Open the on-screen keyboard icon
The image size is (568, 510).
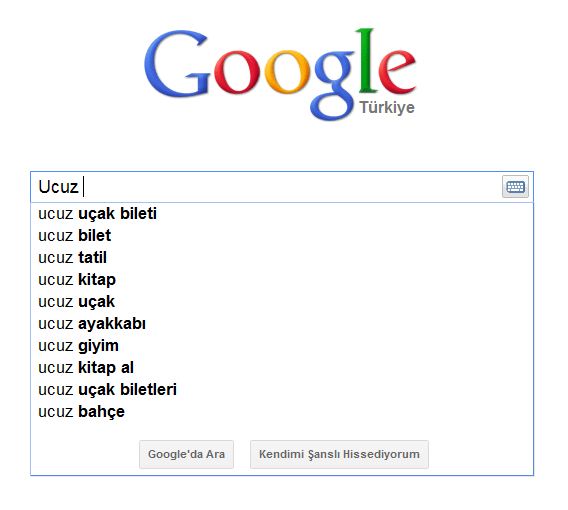tap(515, 187)
